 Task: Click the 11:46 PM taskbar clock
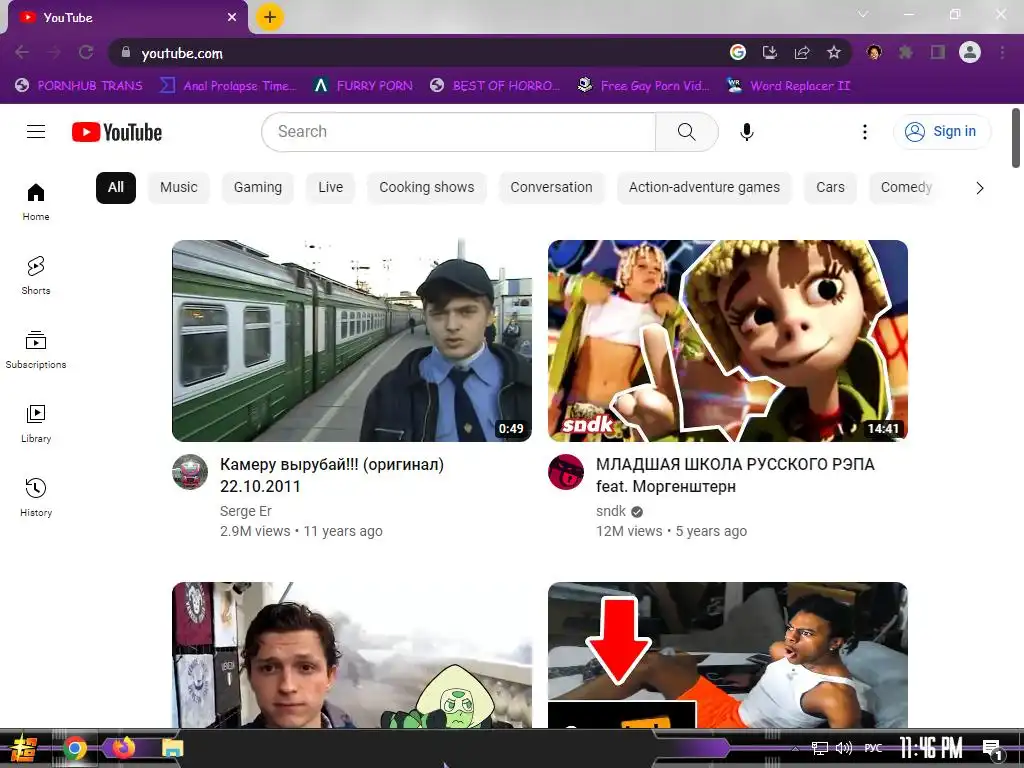pos(931,748)
